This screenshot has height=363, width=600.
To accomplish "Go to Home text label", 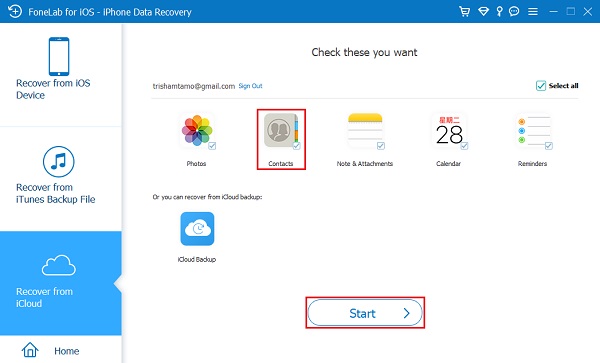I will tap(67, 351).
